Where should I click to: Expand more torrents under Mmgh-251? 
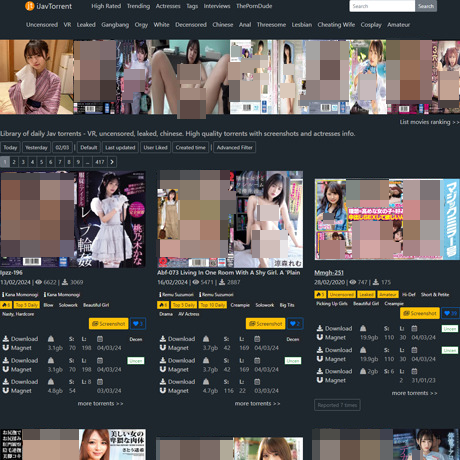(414, 393)
